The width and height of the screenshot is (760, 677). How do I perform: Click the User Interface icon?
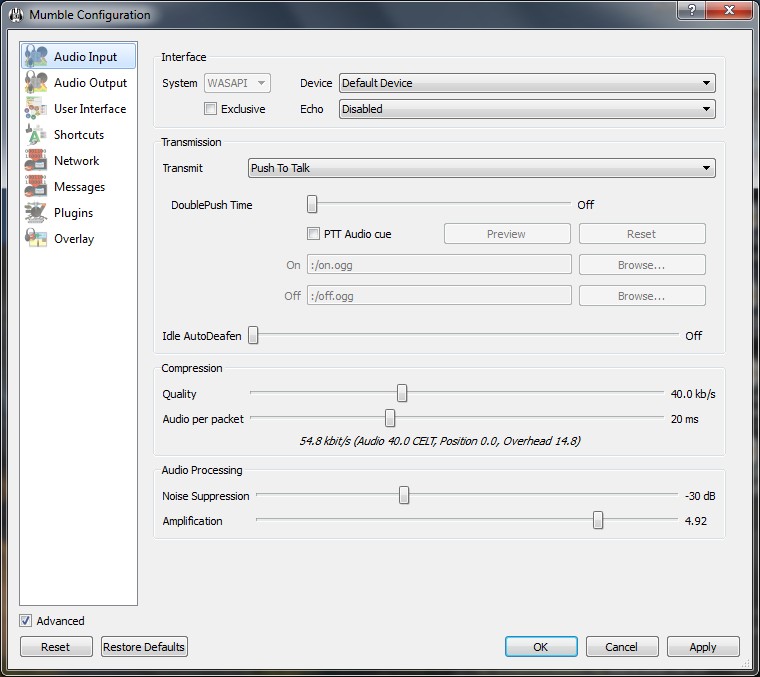tap(36, 109)
